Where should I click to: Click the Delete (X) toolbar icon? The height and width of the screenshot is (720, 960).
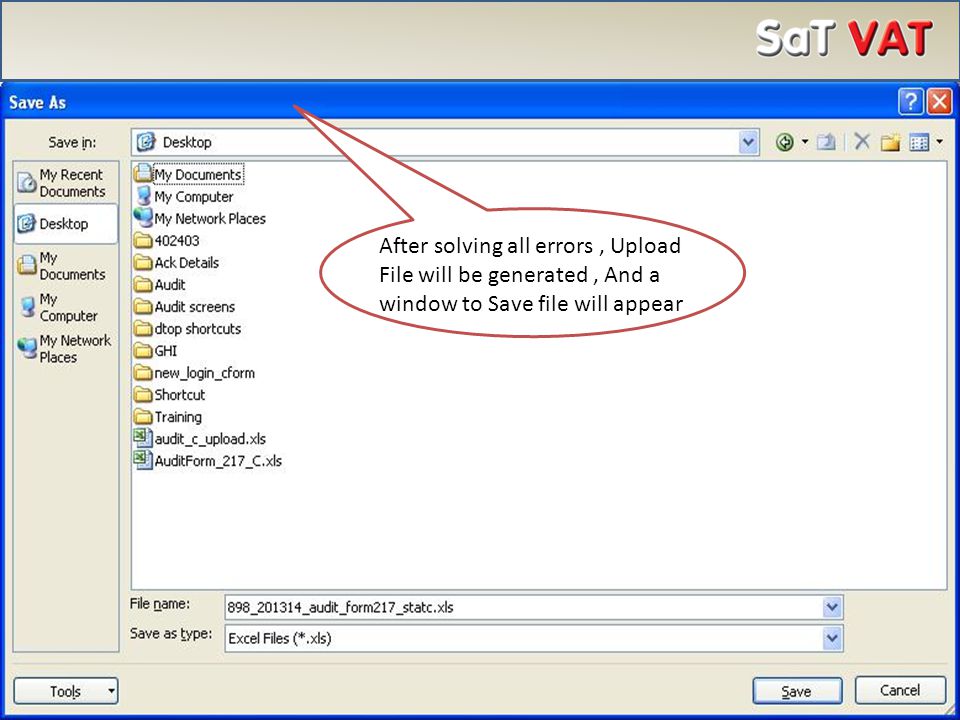click(x=862, y=142)
